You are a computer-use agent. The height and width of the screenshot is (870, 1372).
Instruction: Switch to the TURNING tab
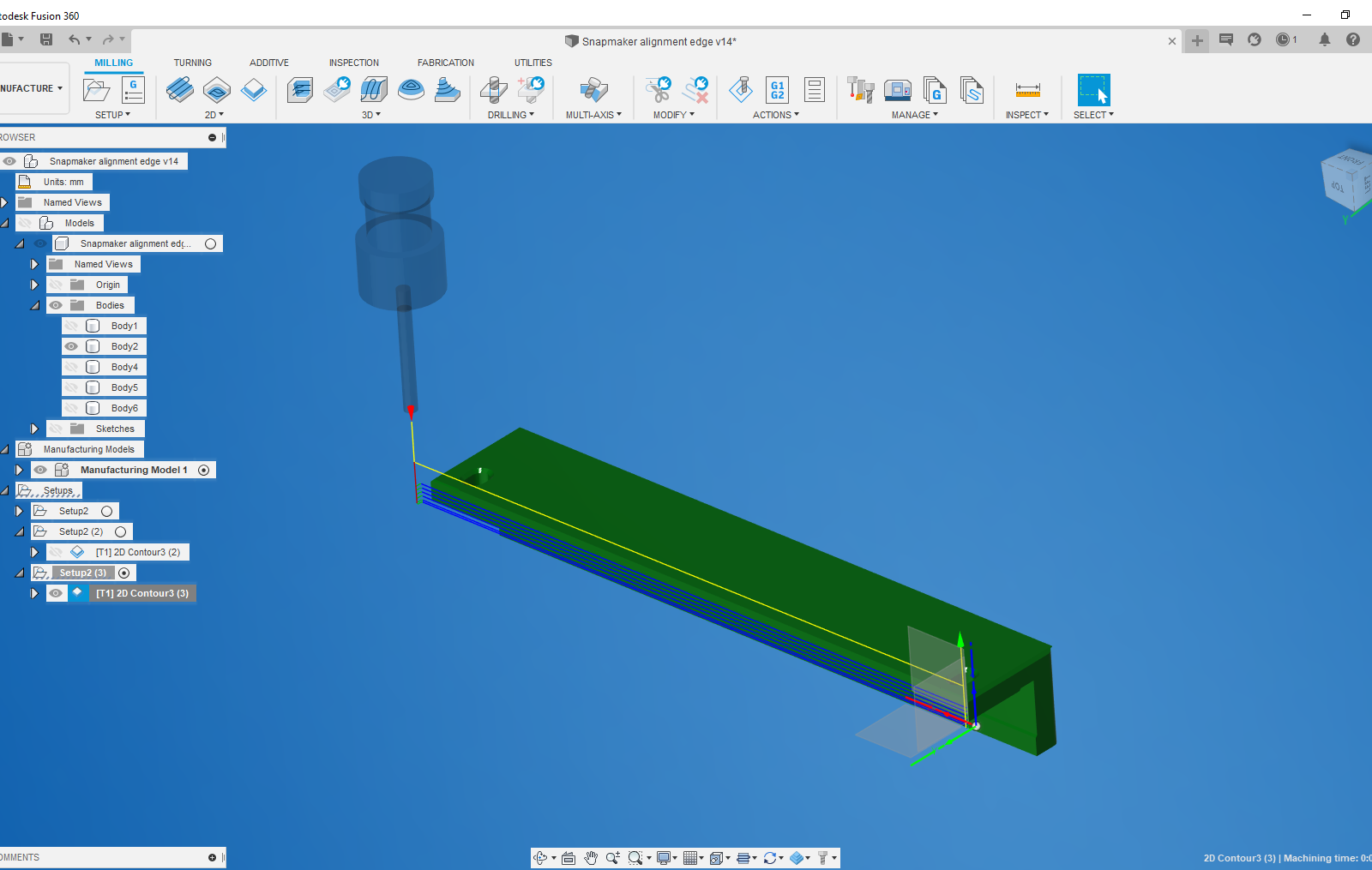(193, 62)
